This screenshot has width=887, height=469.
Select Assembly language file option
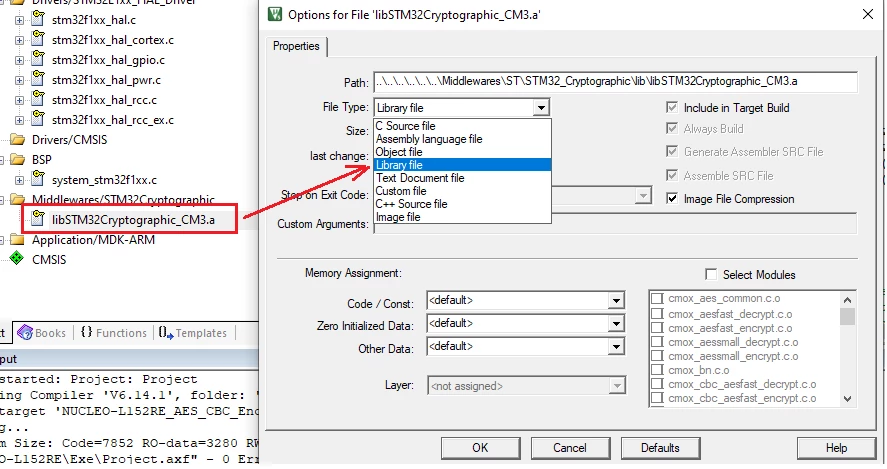pyautogui.click(x=462, y=139)
